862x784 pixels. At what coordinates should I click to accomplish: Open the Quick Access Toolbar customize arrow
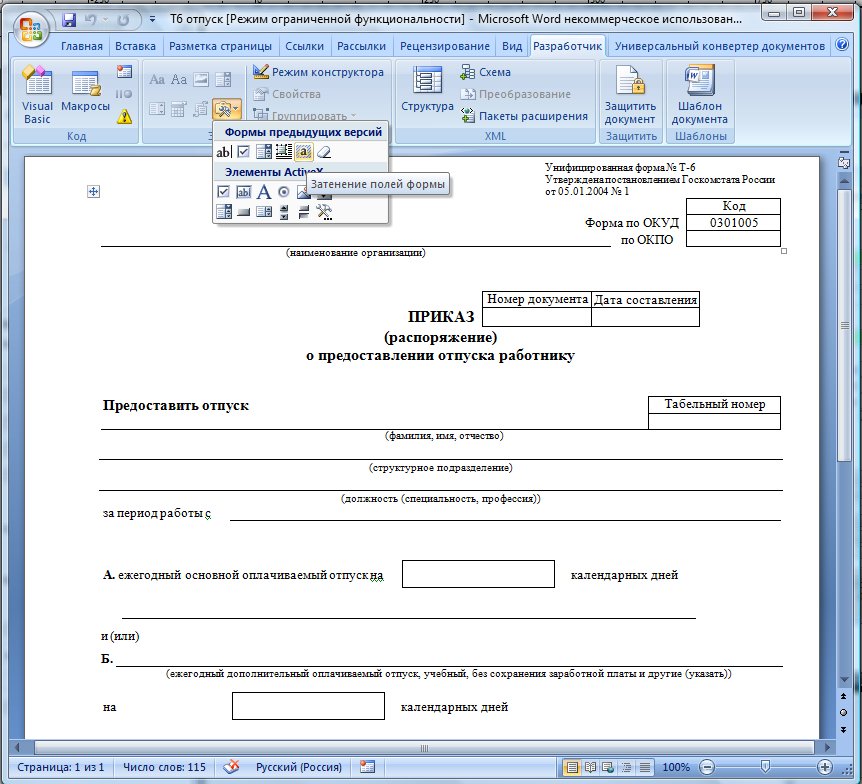coord(151,19)
